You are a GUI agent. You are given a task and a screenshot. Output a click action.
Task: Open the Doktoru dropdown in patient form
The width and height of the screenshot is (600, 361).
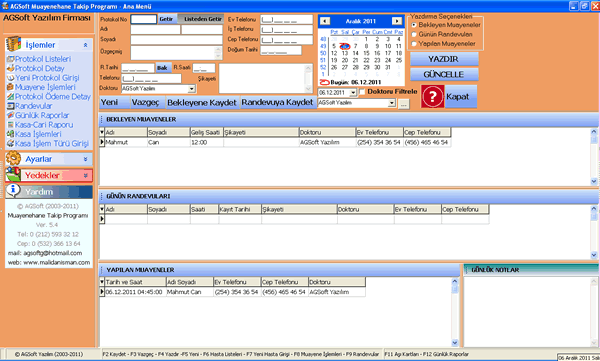[x=192, y=89]
